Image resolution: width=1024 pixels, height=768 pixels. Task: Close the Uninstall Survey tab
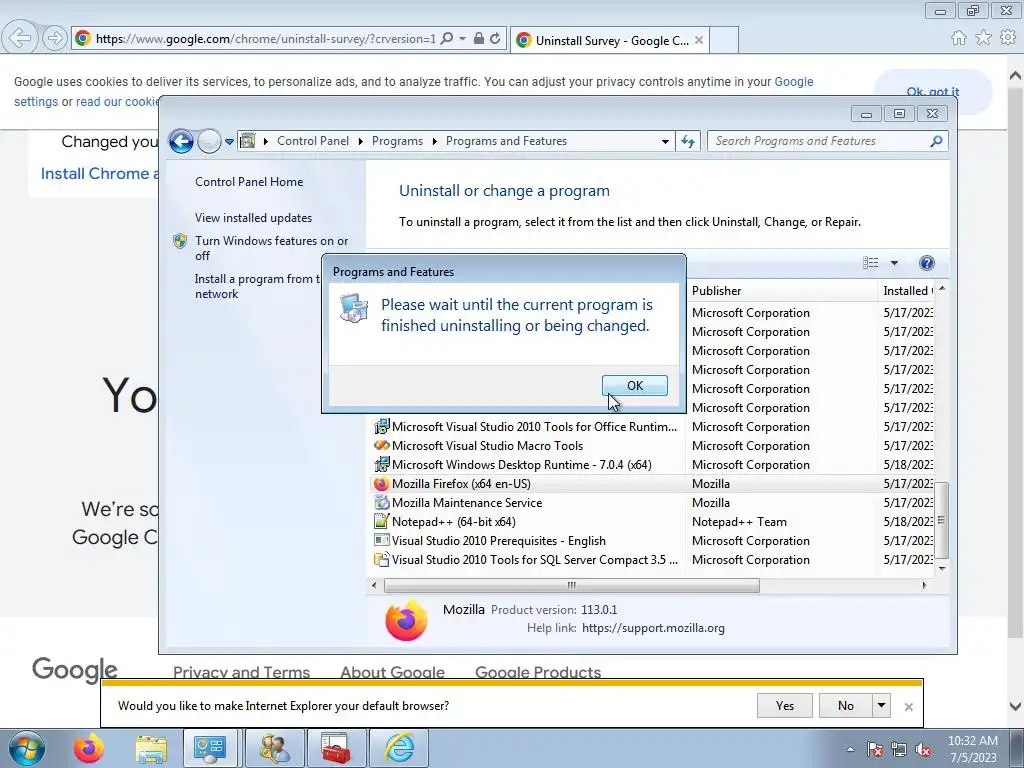click(699, 40)
